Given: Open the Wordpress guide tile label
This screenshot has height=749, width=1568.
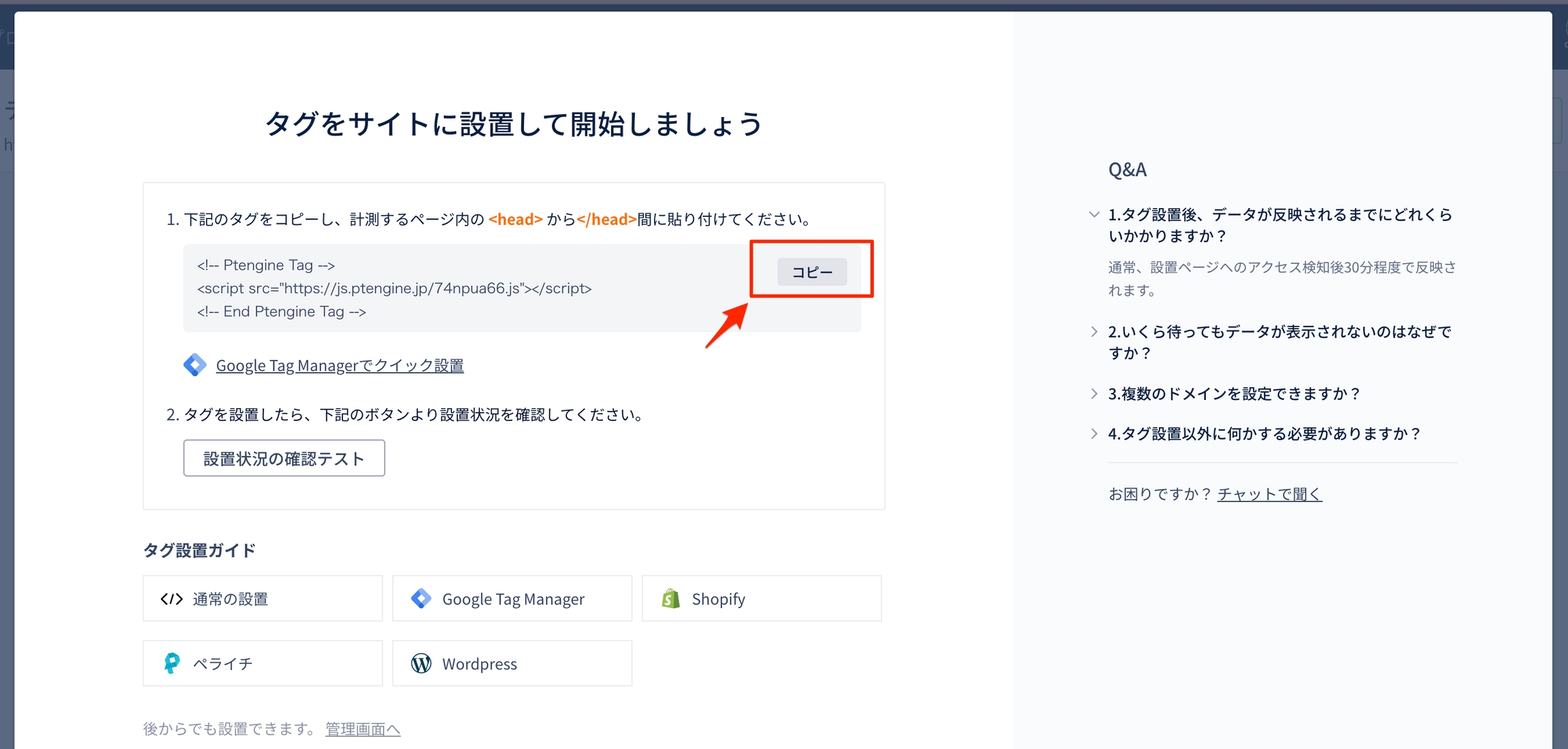Looking at the screenshot, I should click(x=479, y=664).
